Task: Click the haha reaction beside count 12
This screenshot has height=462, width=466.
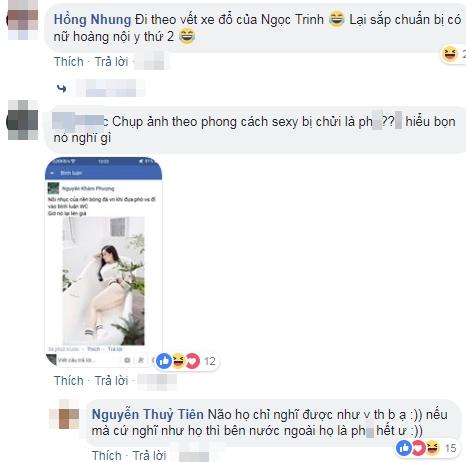Action: tap(179, 361)
